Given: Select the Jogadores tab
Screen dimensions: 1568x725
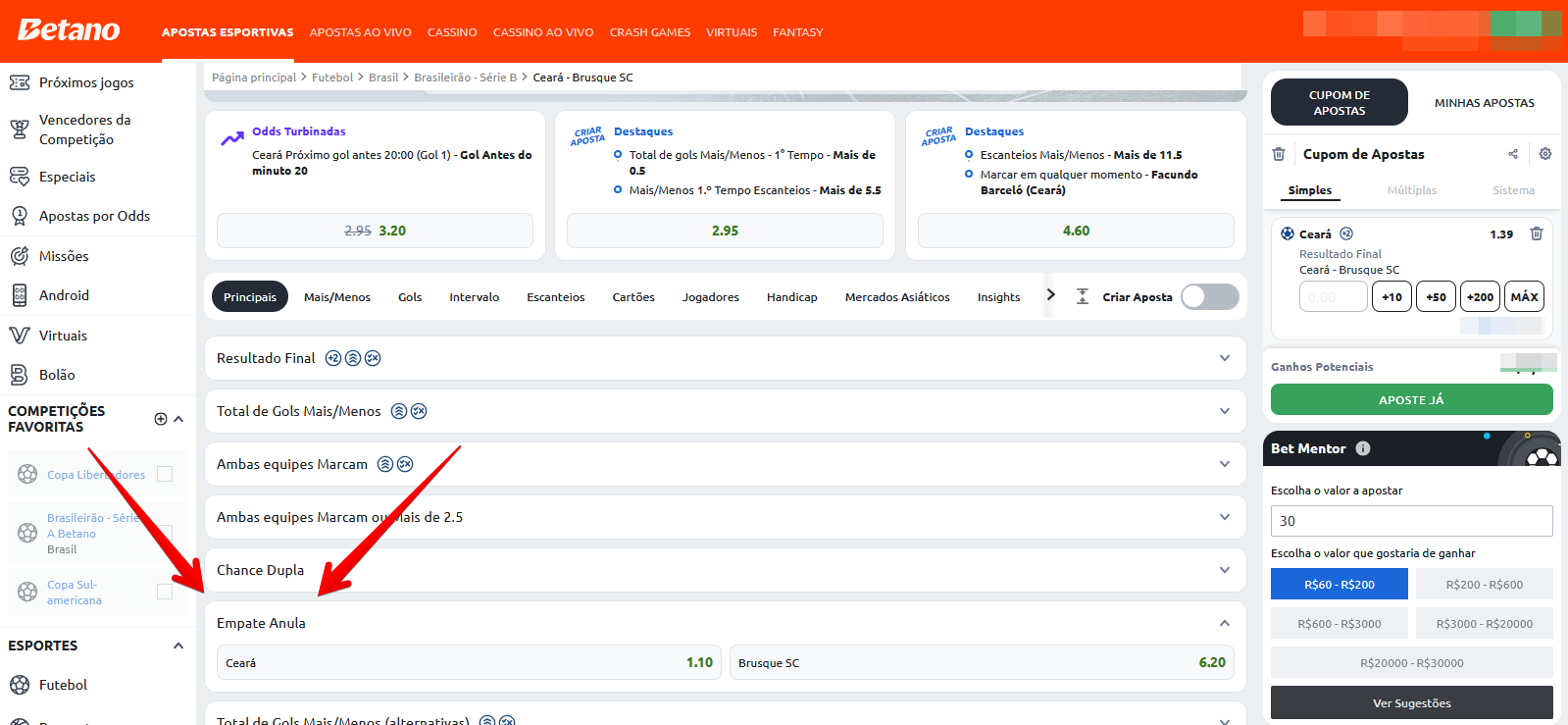Looking at the screenshot, I should coord(711,297).
